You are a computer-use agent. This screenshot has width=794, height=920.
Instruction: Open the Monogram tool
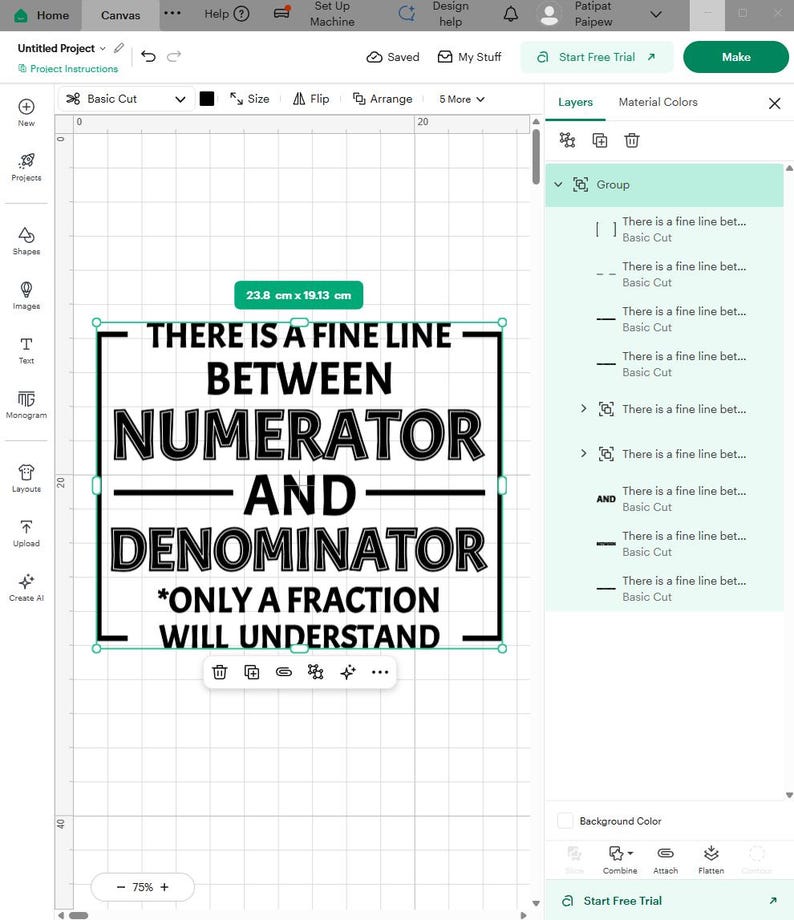[x=26, y=405]
